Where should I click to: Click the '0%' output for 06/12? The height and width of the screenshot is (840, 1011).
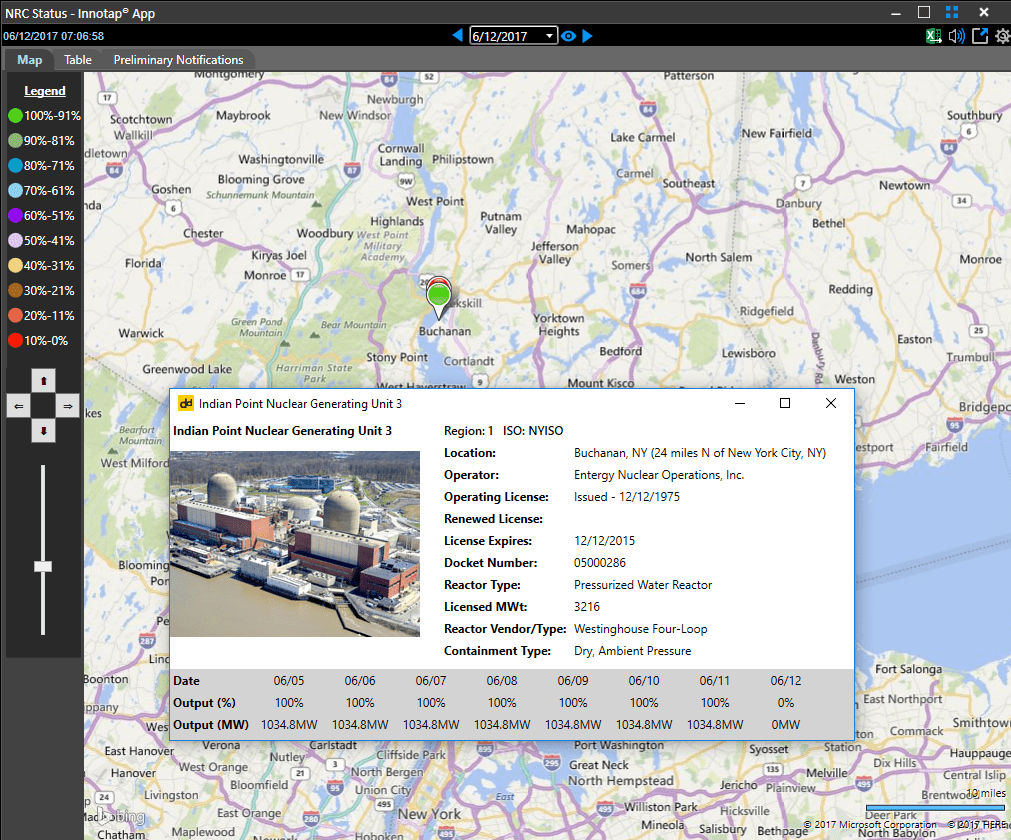(x=786, y=703)
